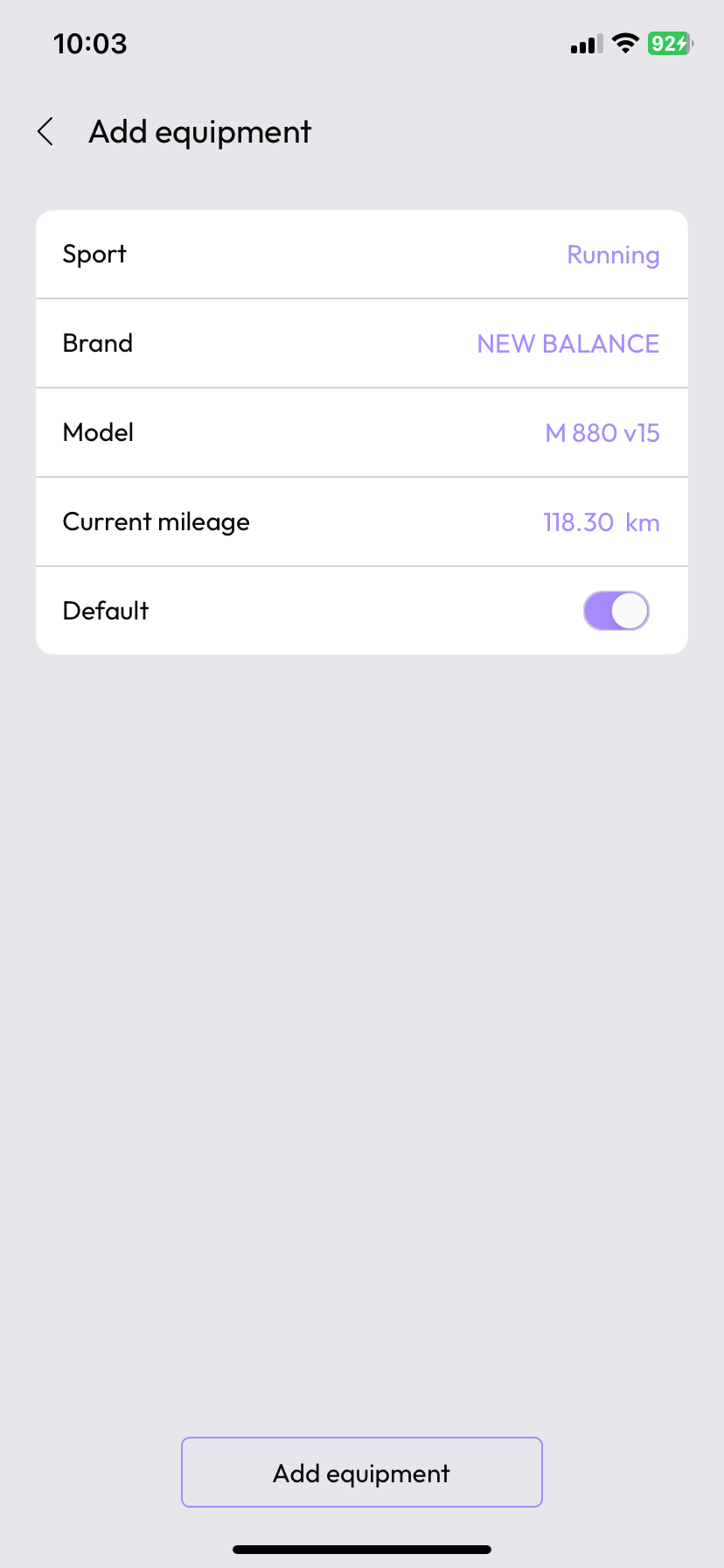Edit the 118.30 mileage value
Image resolution: width=724 pixels, height=1568 pixels.
pos(578,522)
